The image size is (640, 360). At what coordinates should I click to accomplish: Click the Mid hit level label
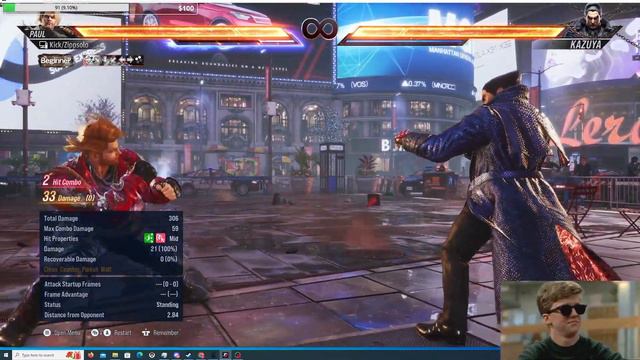point(173,239)
